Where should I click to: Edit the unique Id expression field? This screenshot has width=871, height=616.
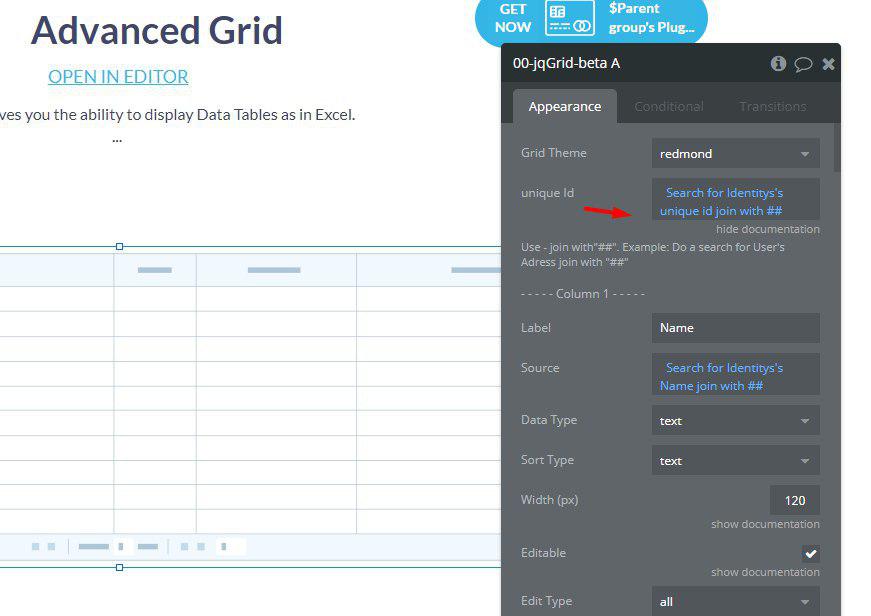pos(735,199)
